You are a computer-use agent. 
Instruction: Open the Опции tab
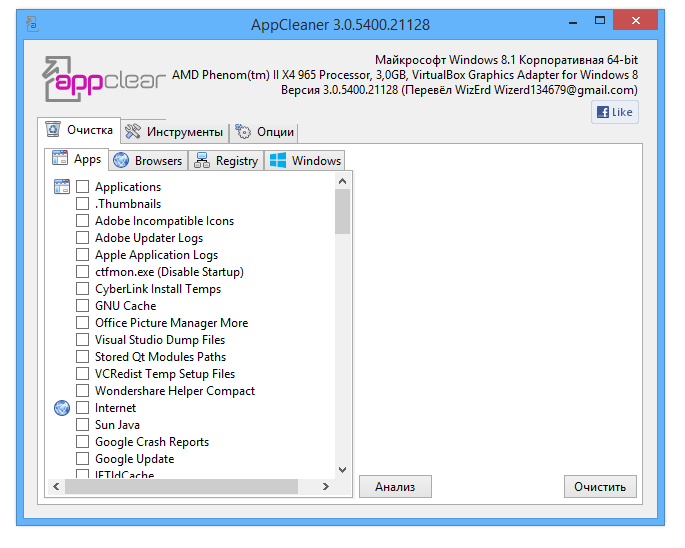[x=264, y=132]
